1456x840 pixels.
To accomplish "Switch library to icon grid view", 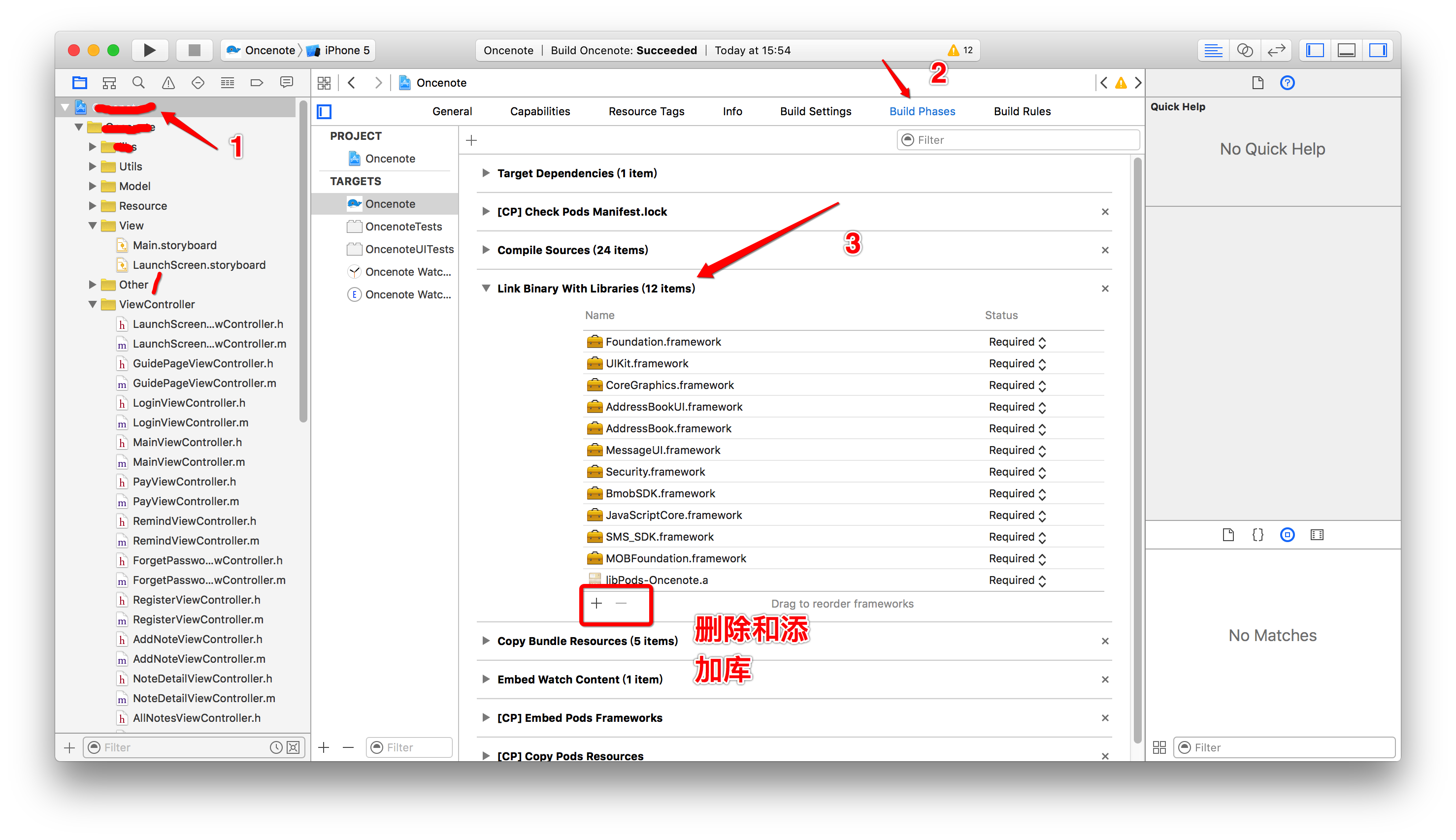I will point(1159,748).
